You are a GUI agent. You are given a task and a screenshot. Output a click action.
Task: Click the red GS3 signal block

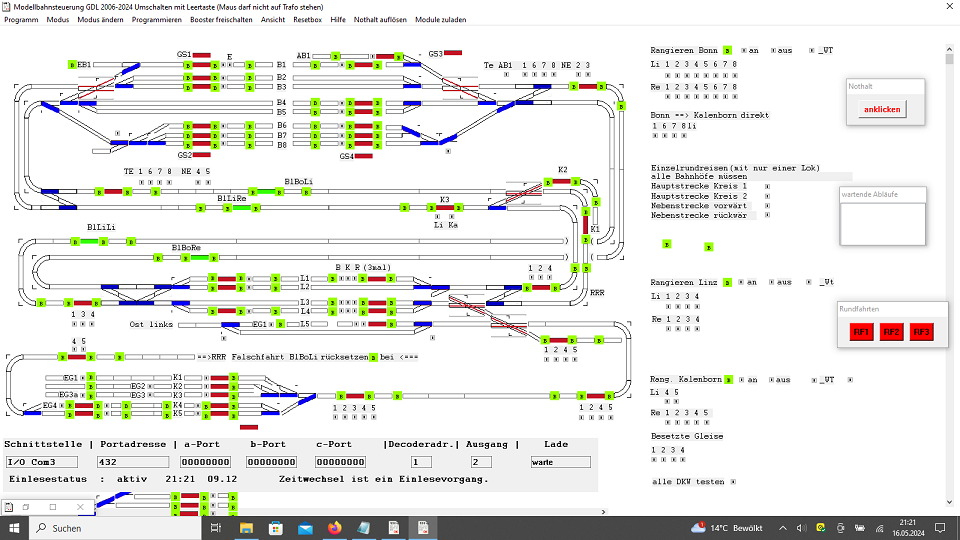coord(453,53)
